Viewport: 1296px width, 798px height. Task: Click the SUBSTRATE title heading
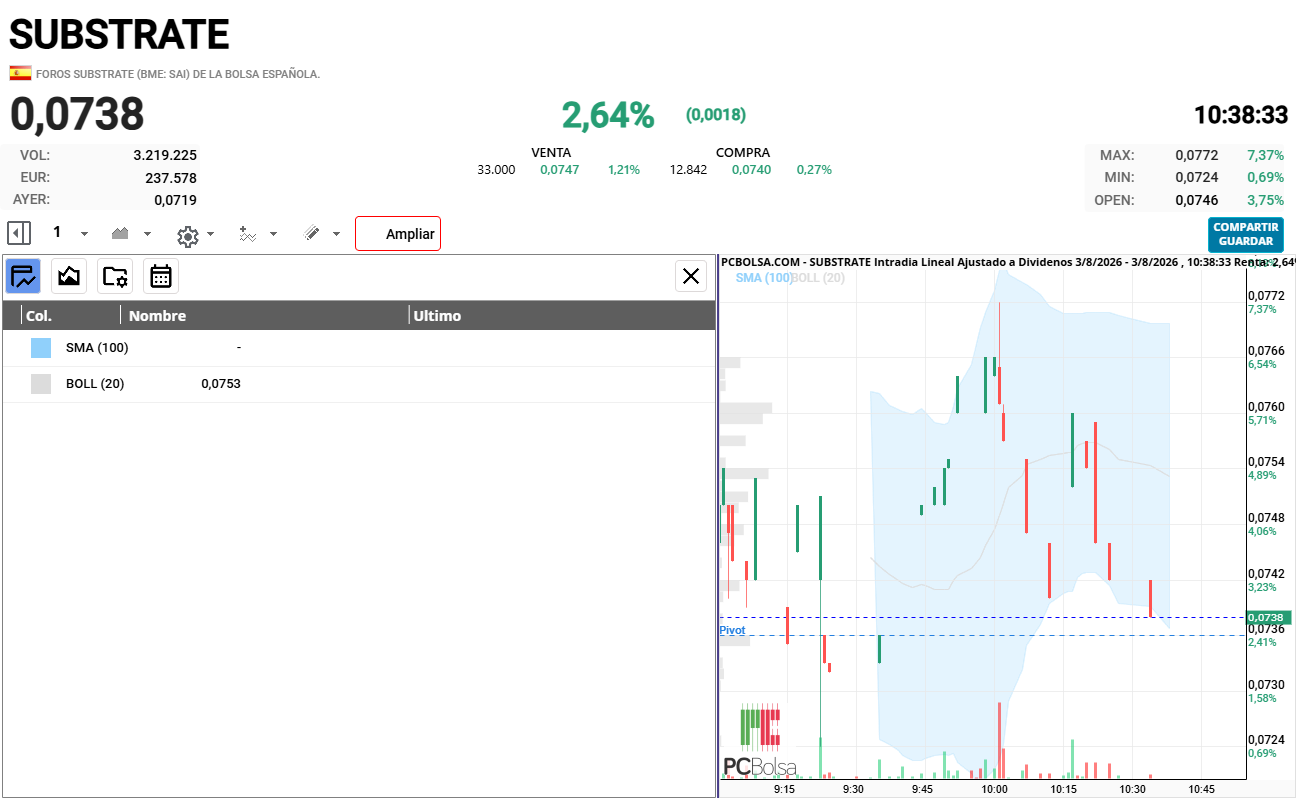point(119,35)
